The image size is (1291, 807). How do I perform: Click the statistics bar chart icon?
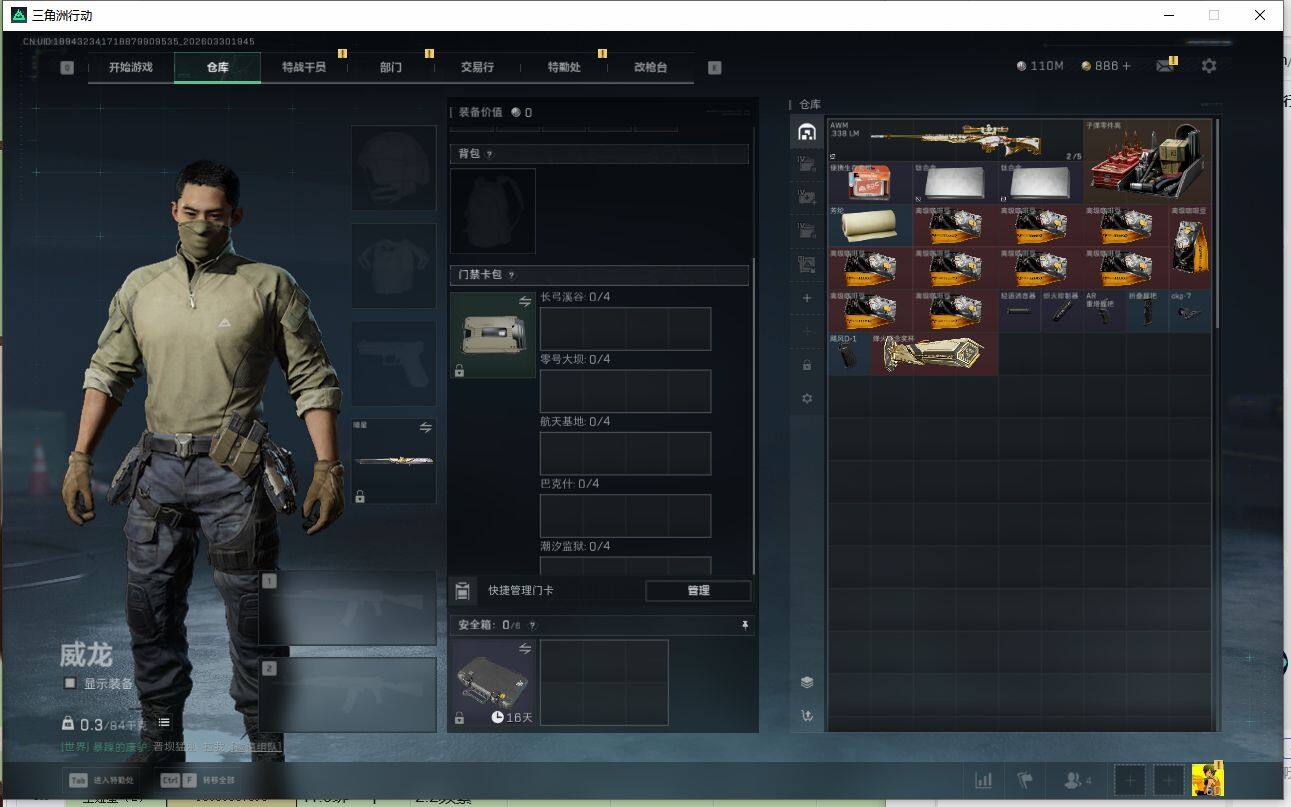click(x=983, y=780)
